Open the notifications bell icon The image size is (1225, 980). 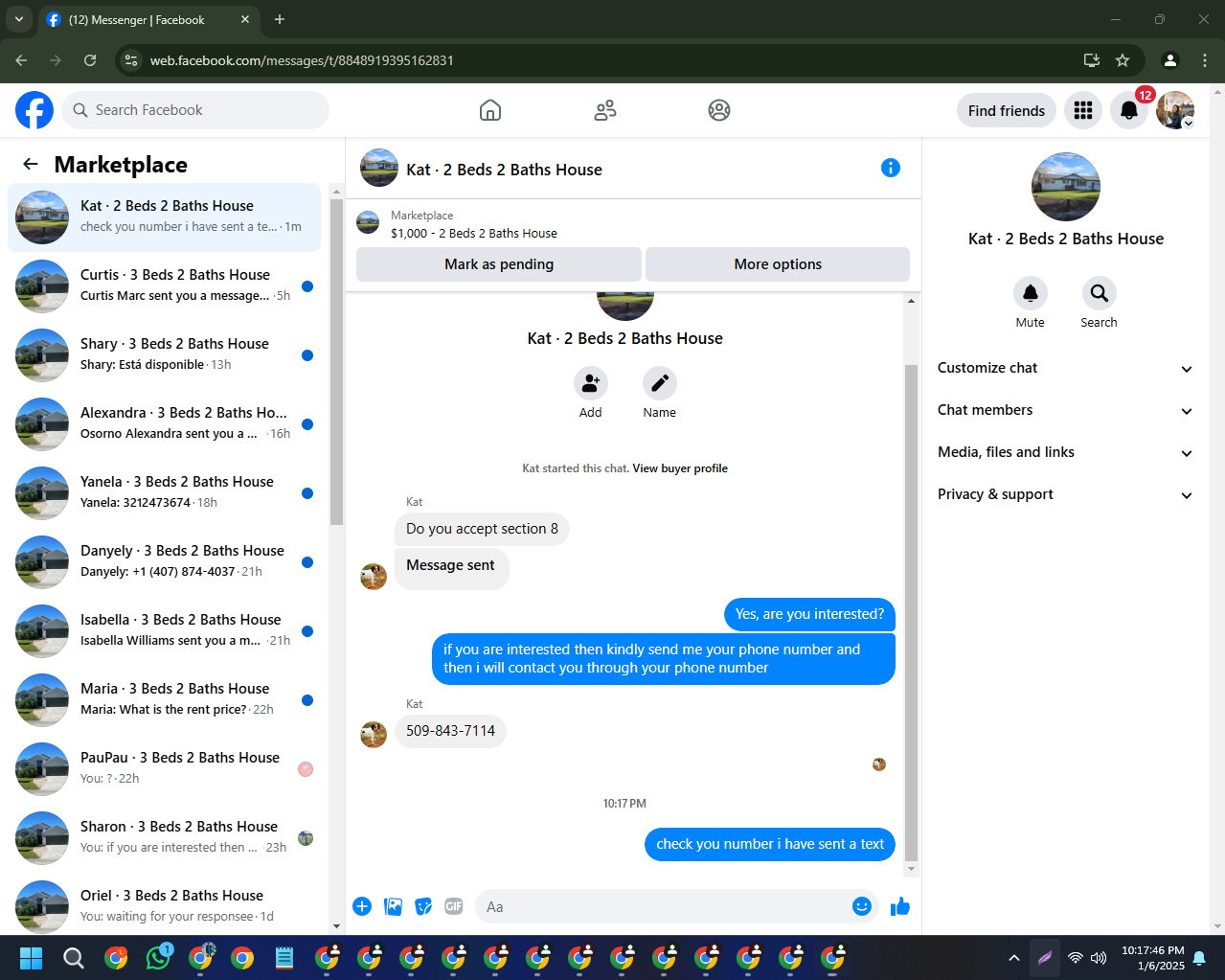click(x=1129, y=110)
